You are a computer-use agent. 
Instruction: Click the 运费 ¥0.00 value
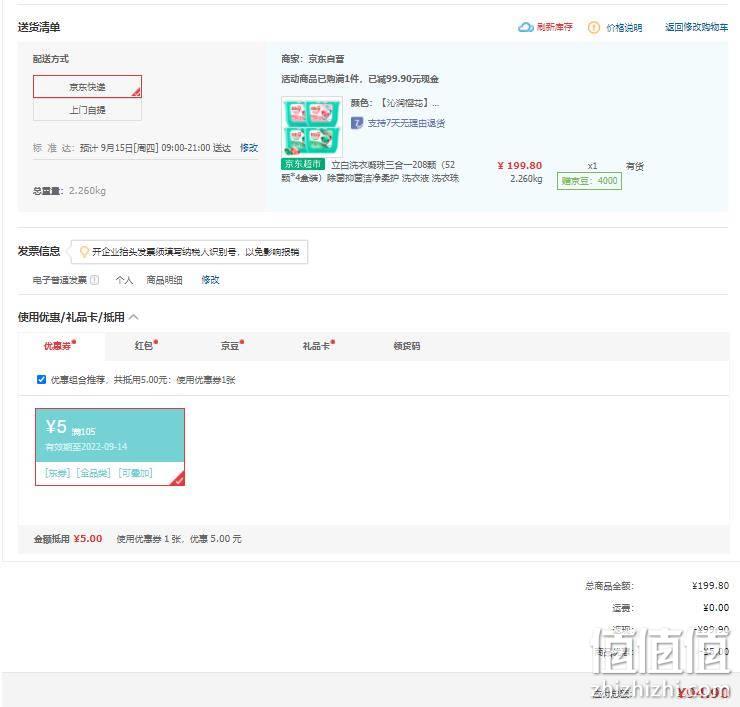(716, 607)
